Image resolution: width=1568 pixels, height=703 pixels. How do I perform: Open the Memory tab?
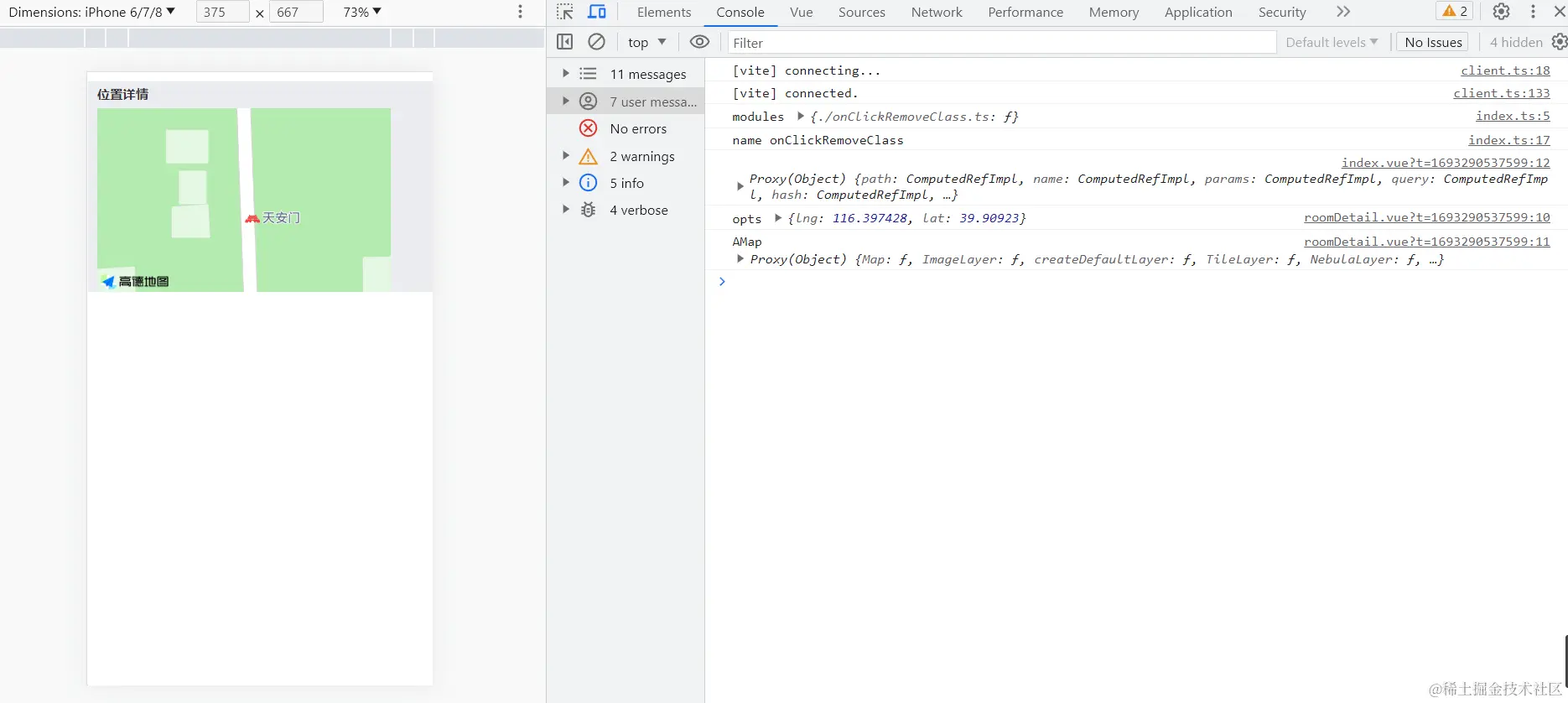[x=1114, y=12]
